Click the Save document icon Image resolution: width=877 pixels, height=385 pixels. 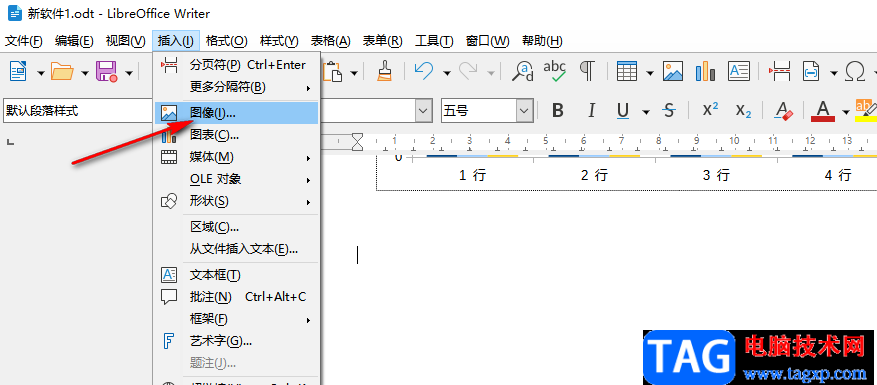point(106,72)
